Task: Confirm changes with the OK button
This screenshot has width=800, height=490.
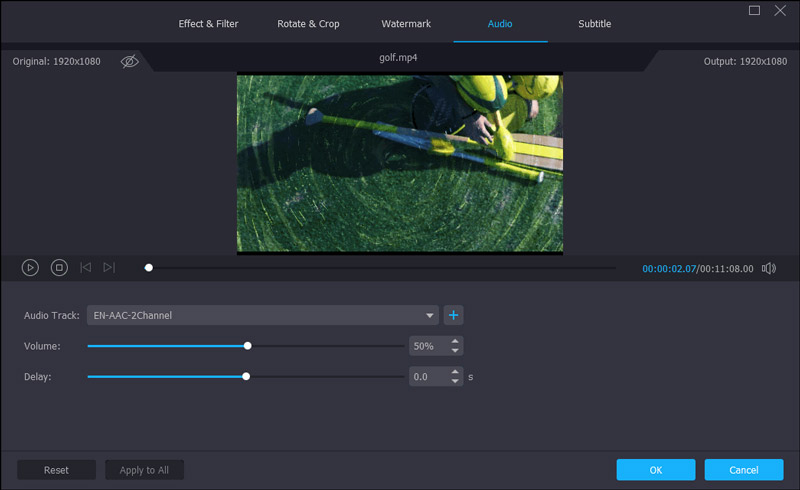Action: 655,470
